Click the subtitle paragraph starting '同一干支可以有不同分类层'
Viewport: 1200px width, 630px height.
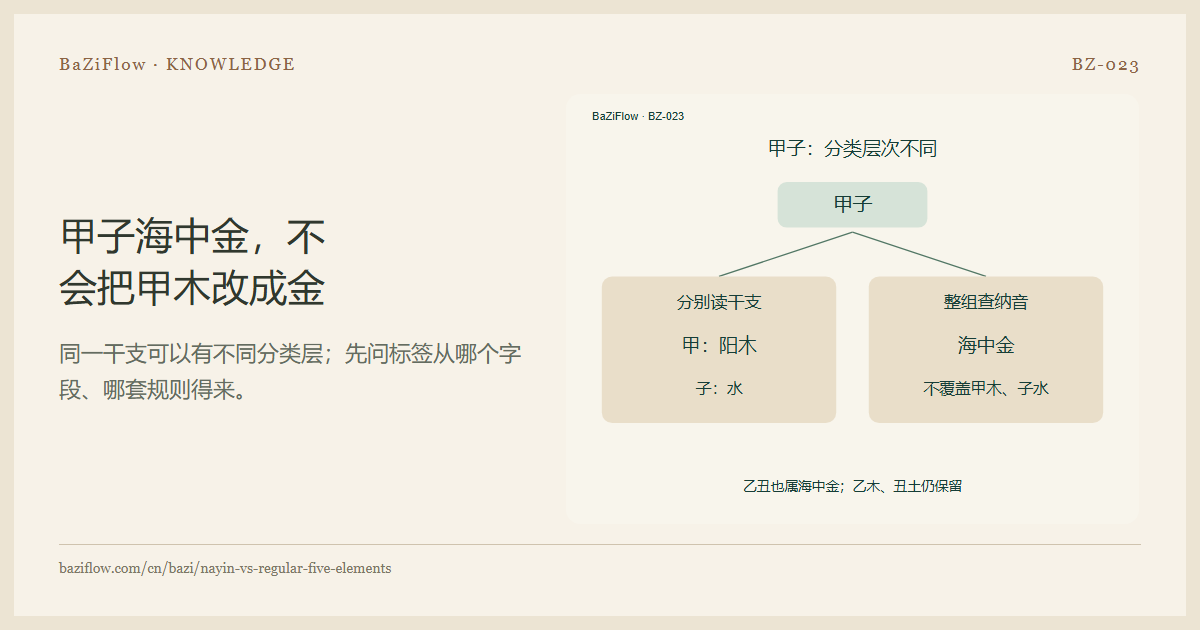[x=291, y=371]
